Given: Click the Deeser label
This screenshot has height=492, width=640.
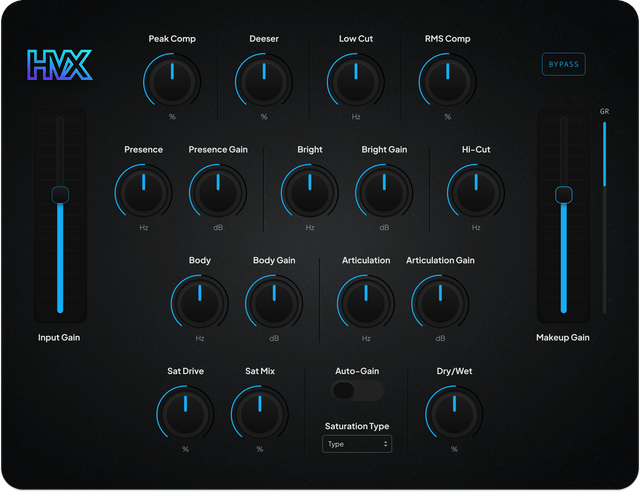Looking at the screenshot, I should [264, 39].
